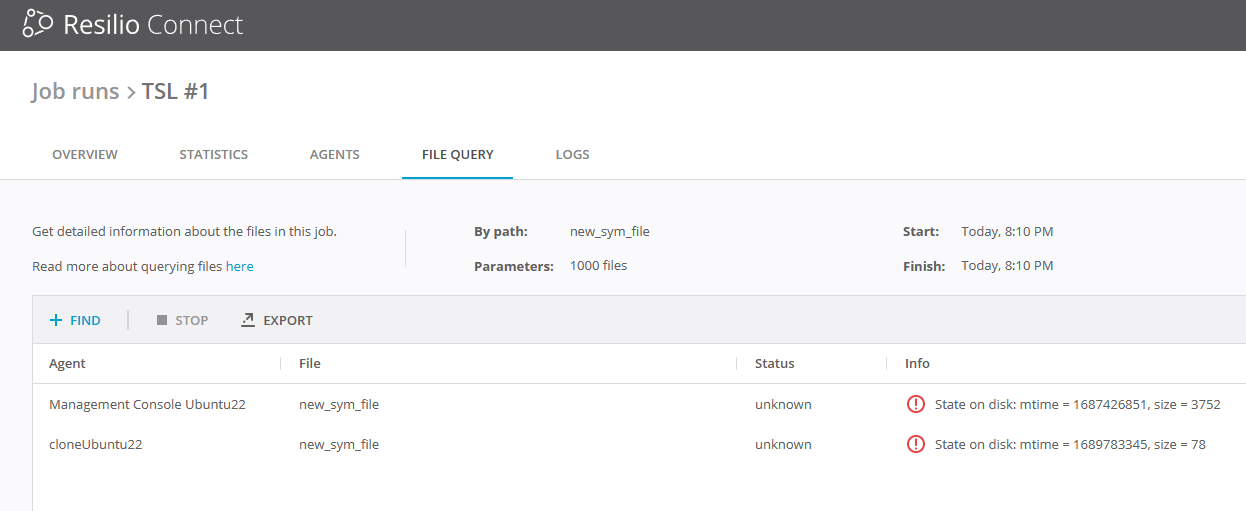The height and width of the screenshot is (511, 1246).
Task: Switch to the STATISTICS tab
Action: (213, 155)
